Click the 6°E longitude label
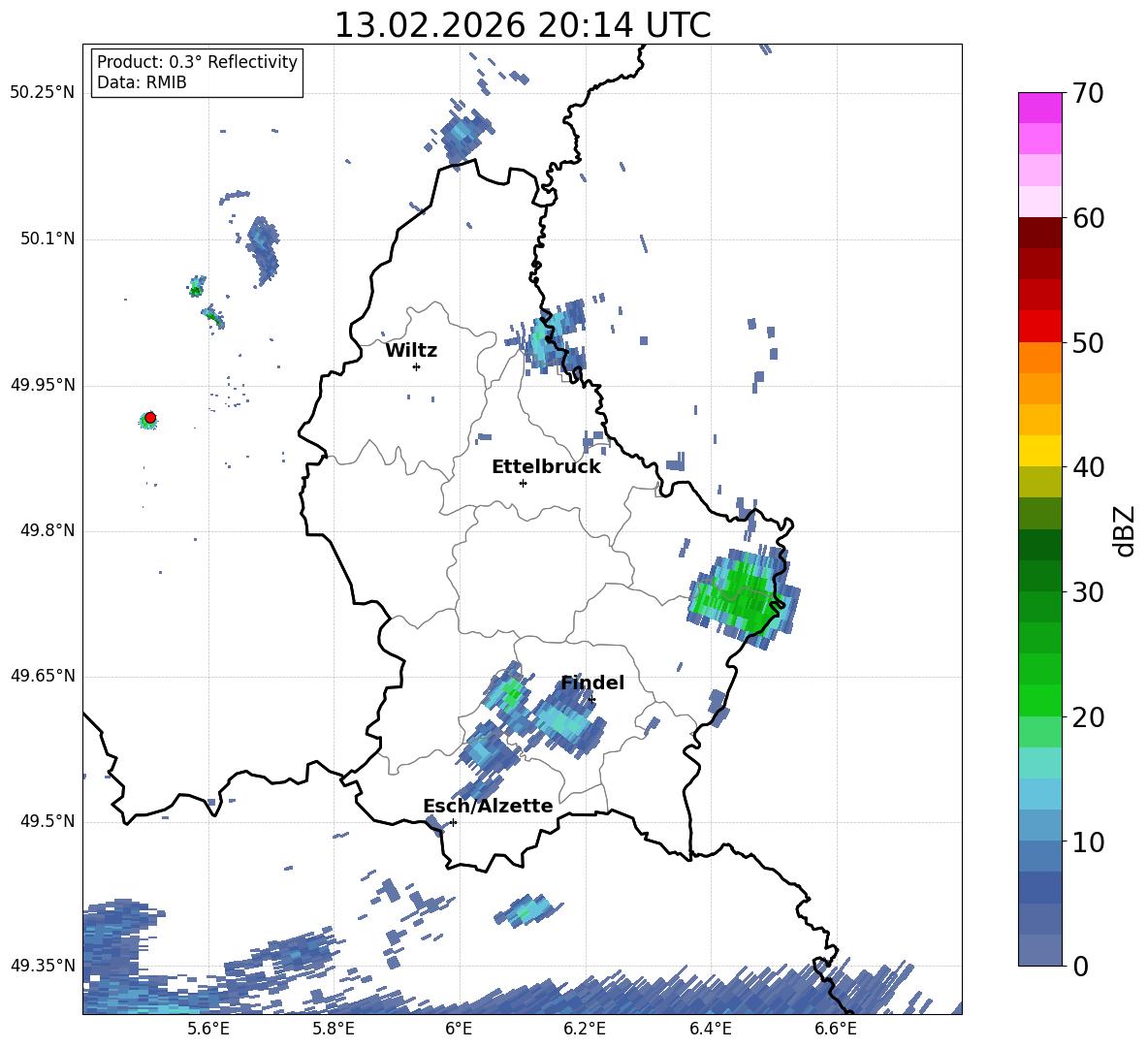1148x1048 pixels. point(459,1030)
